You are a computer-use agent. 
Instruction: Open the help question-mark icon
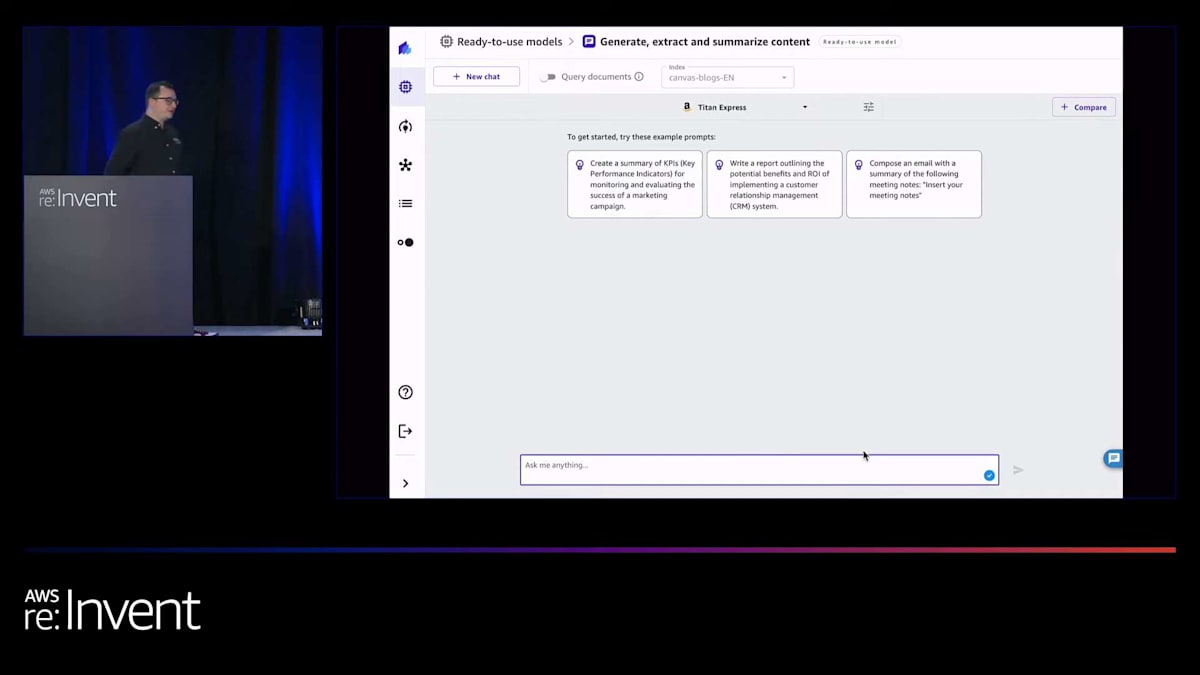(405, 392)
